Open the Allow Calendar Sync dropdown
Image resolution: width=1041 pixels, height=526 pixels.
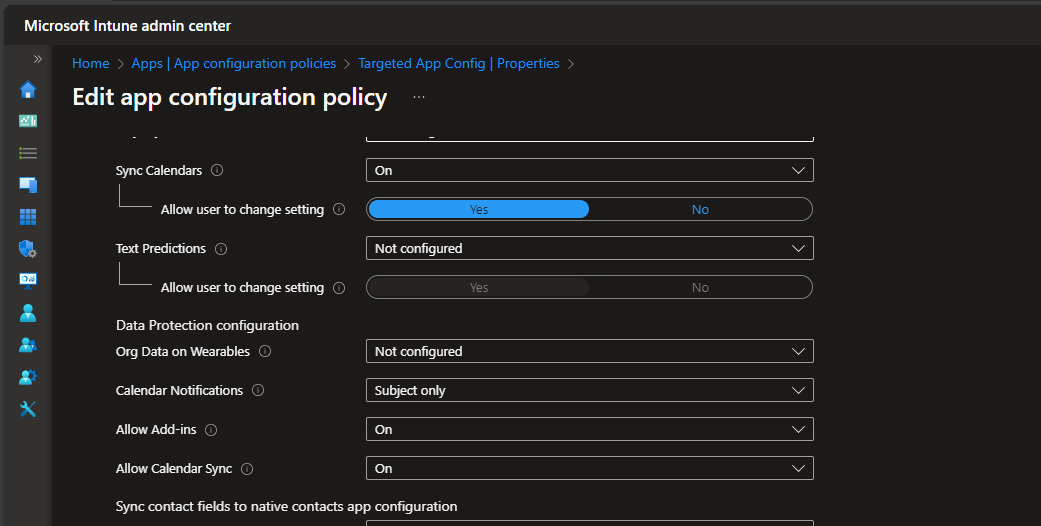click(x=589, y=468)
